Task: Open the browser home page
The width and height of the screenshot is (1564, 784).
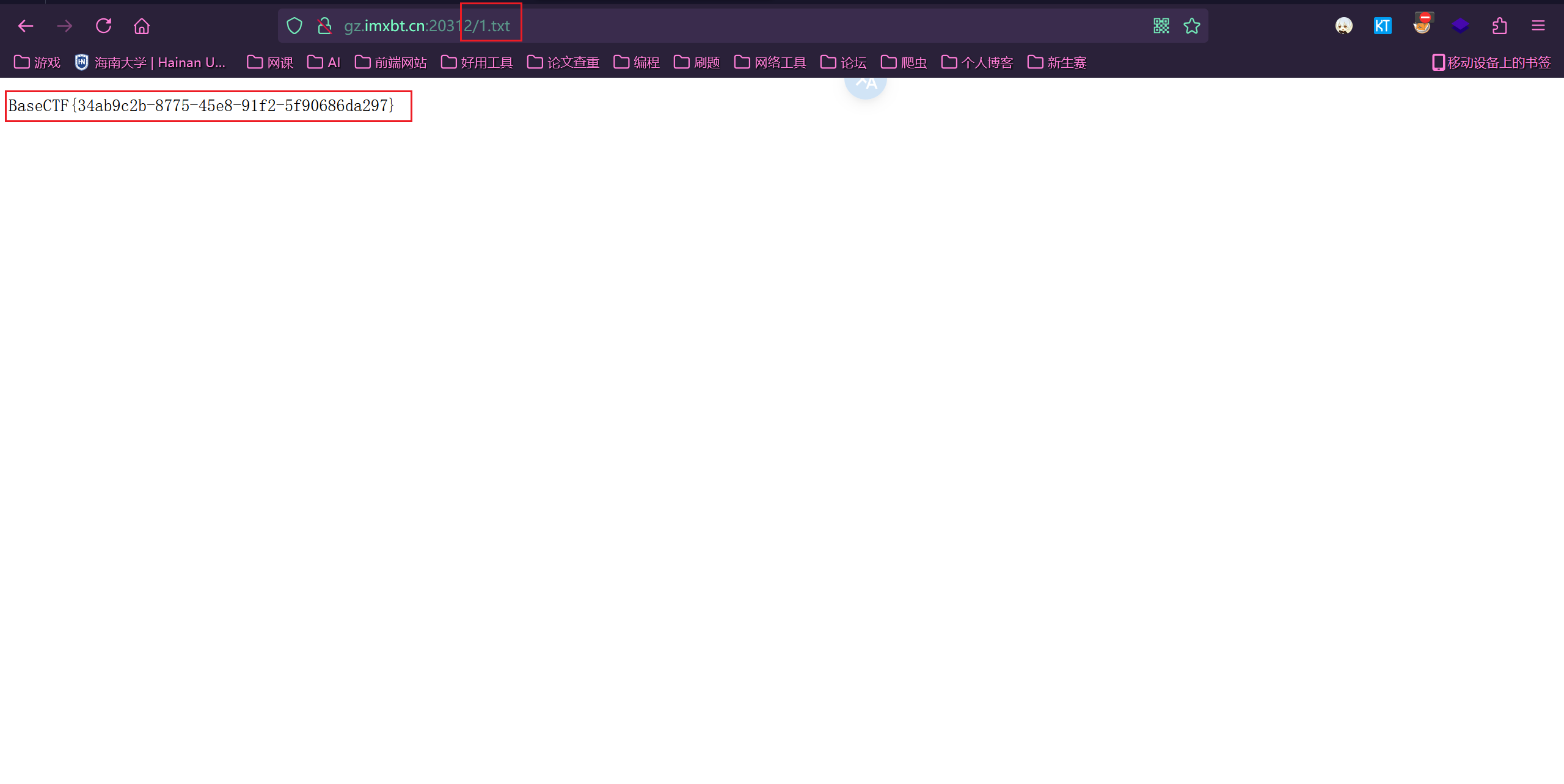Action: click(142, 26)
